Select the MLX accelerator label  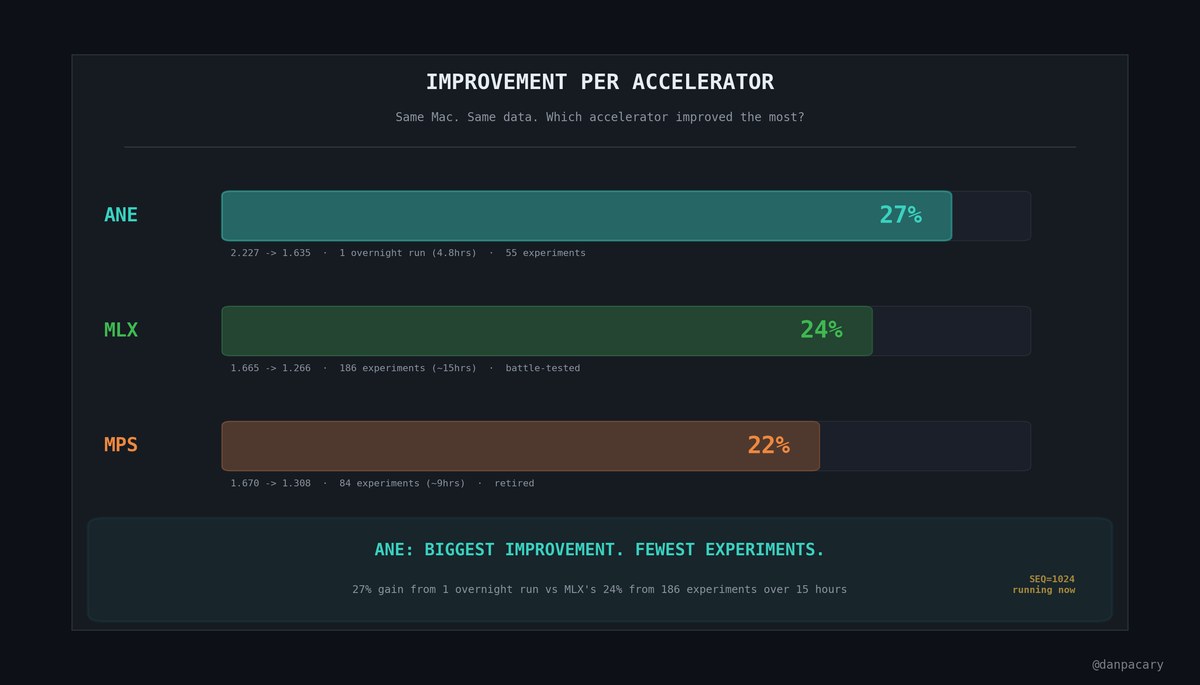(121, 330)
